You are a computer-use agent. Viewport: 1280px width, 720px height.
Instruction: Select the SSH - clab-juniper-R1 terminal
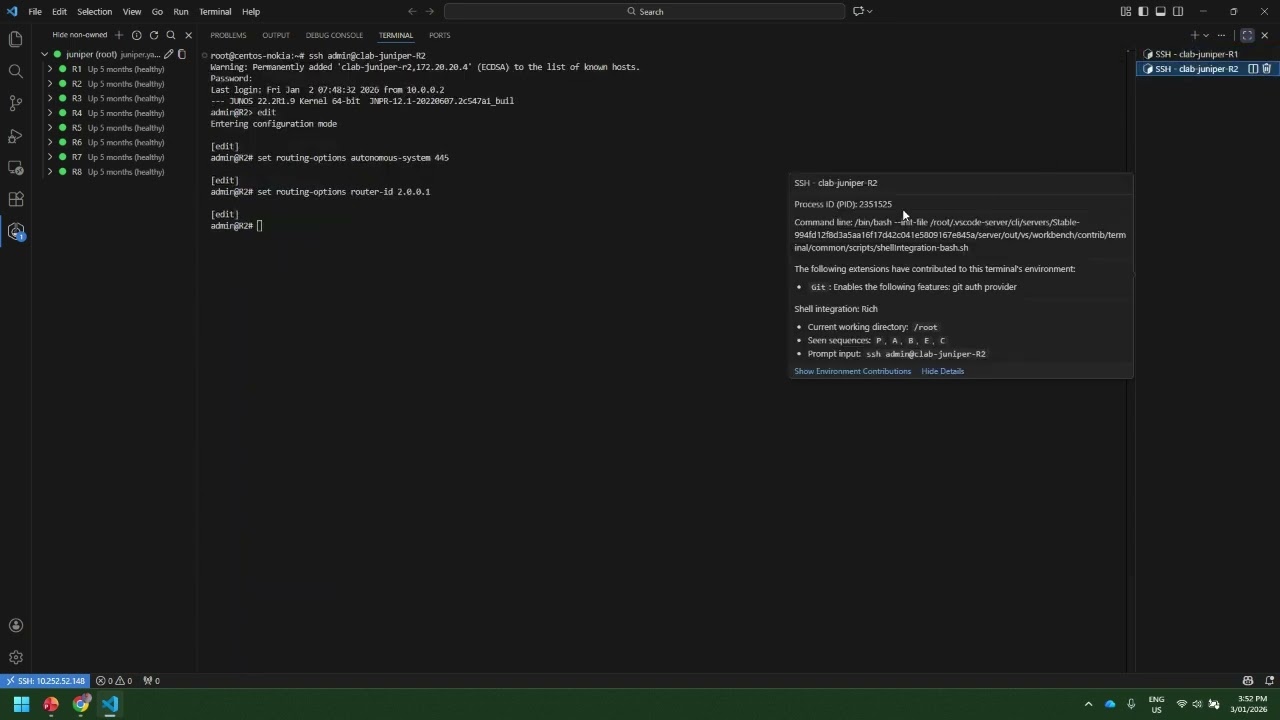[x=1197, y=54]
